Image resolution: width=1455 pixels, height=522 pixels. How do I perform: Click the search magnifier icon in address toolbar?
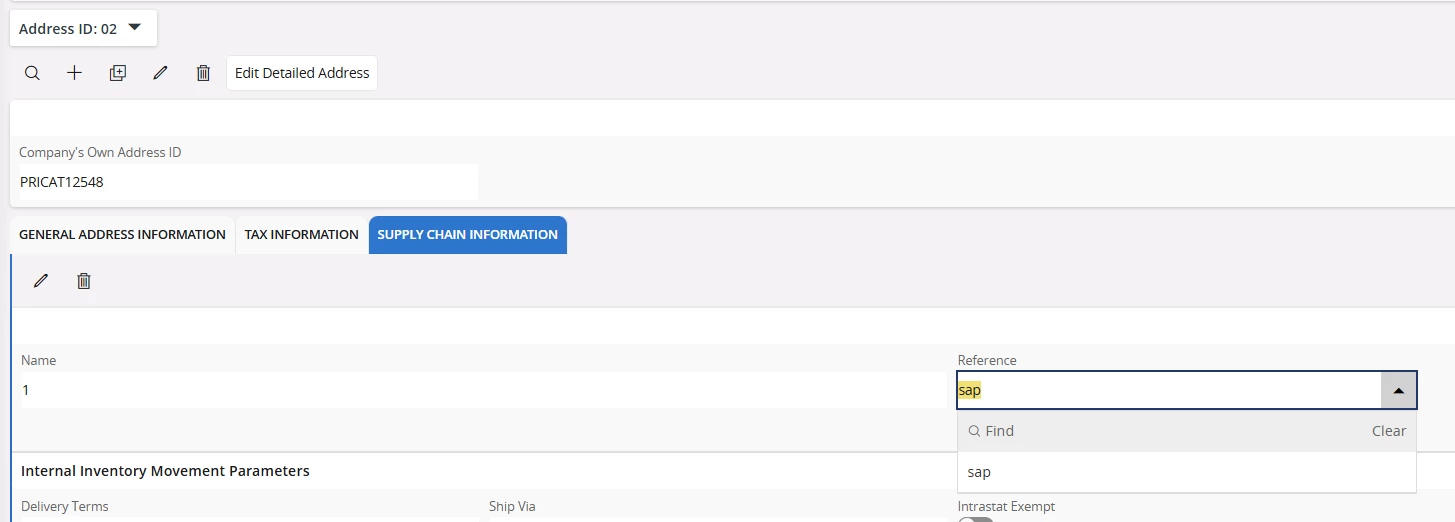32,73
